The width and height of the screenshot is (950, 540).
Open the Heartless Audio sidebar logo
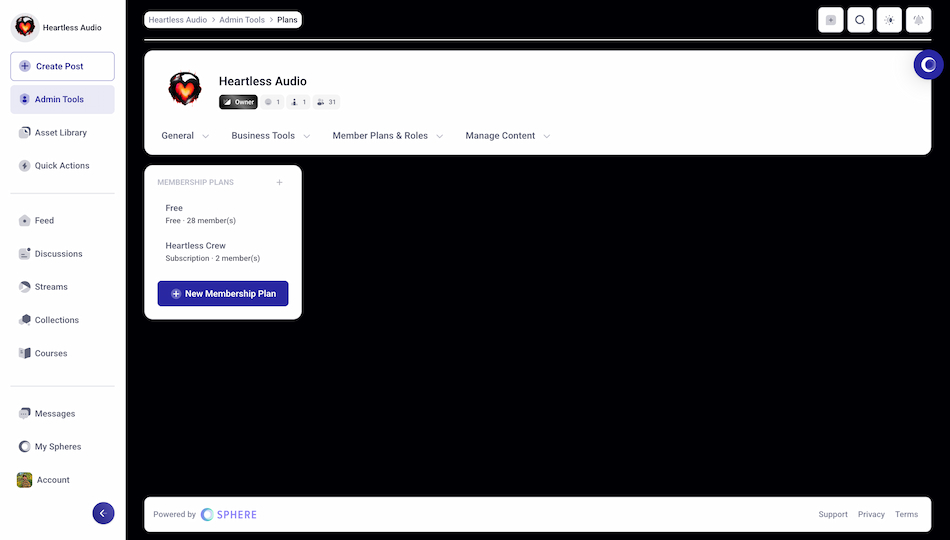click(x=25, y=27)
